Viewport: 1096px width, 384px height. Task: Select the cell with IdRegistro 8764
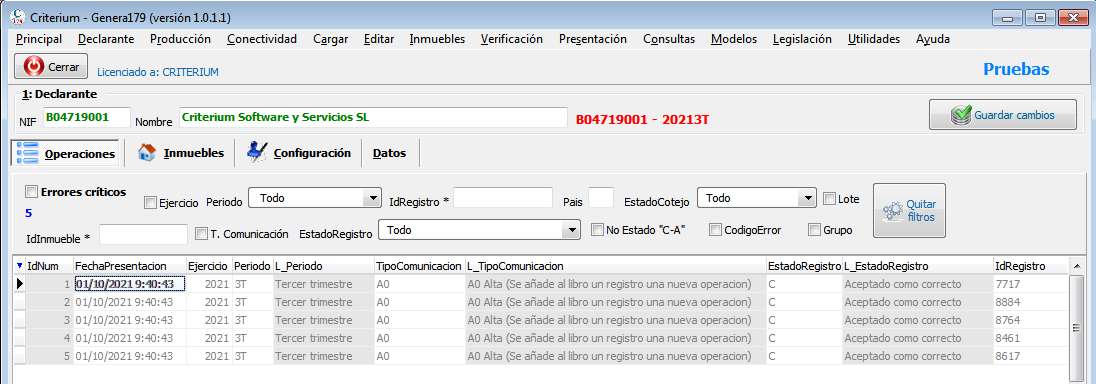tap(1030, 320)
